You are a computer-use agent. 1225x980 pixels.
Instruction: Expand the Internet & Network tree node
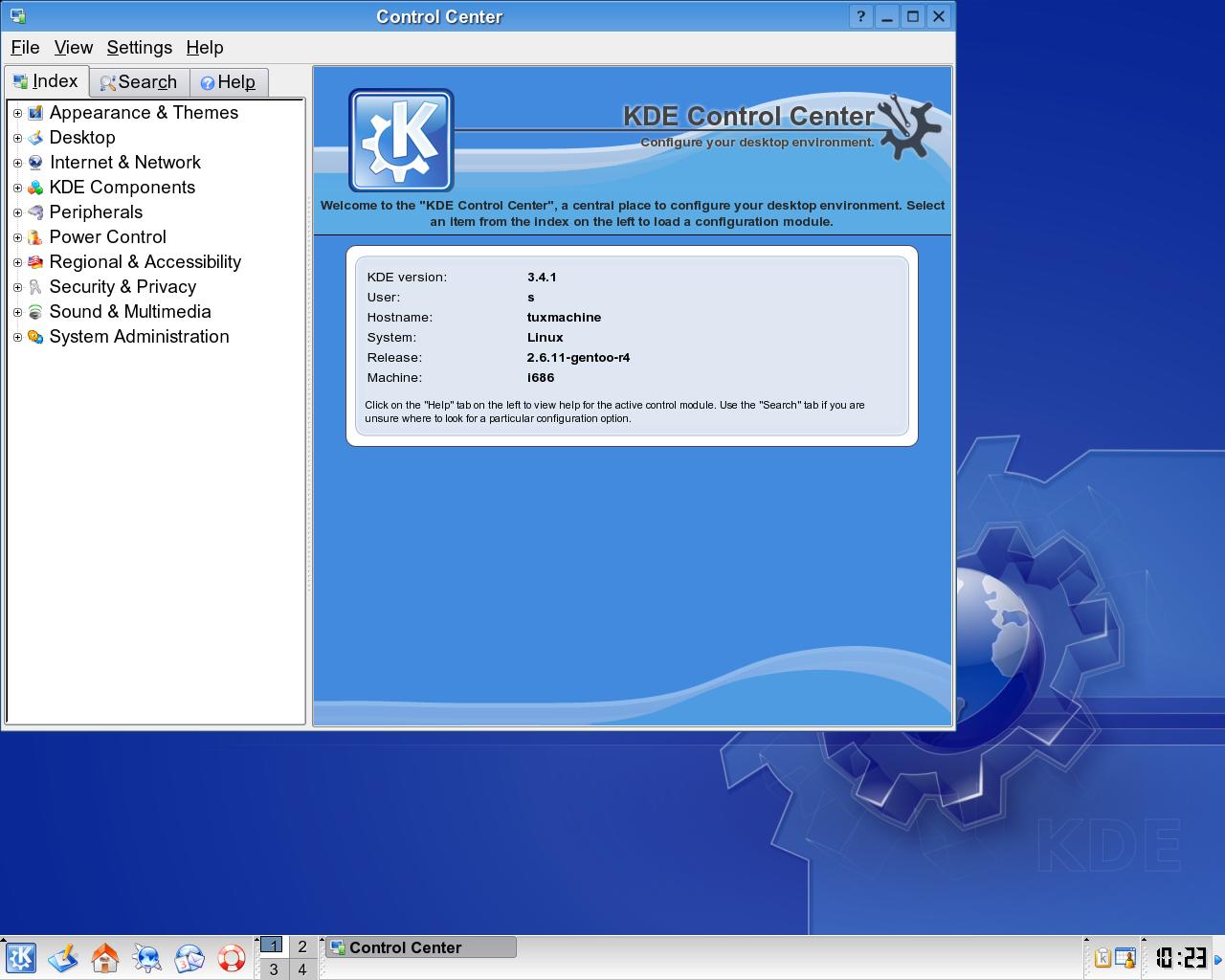pos(17,163)
